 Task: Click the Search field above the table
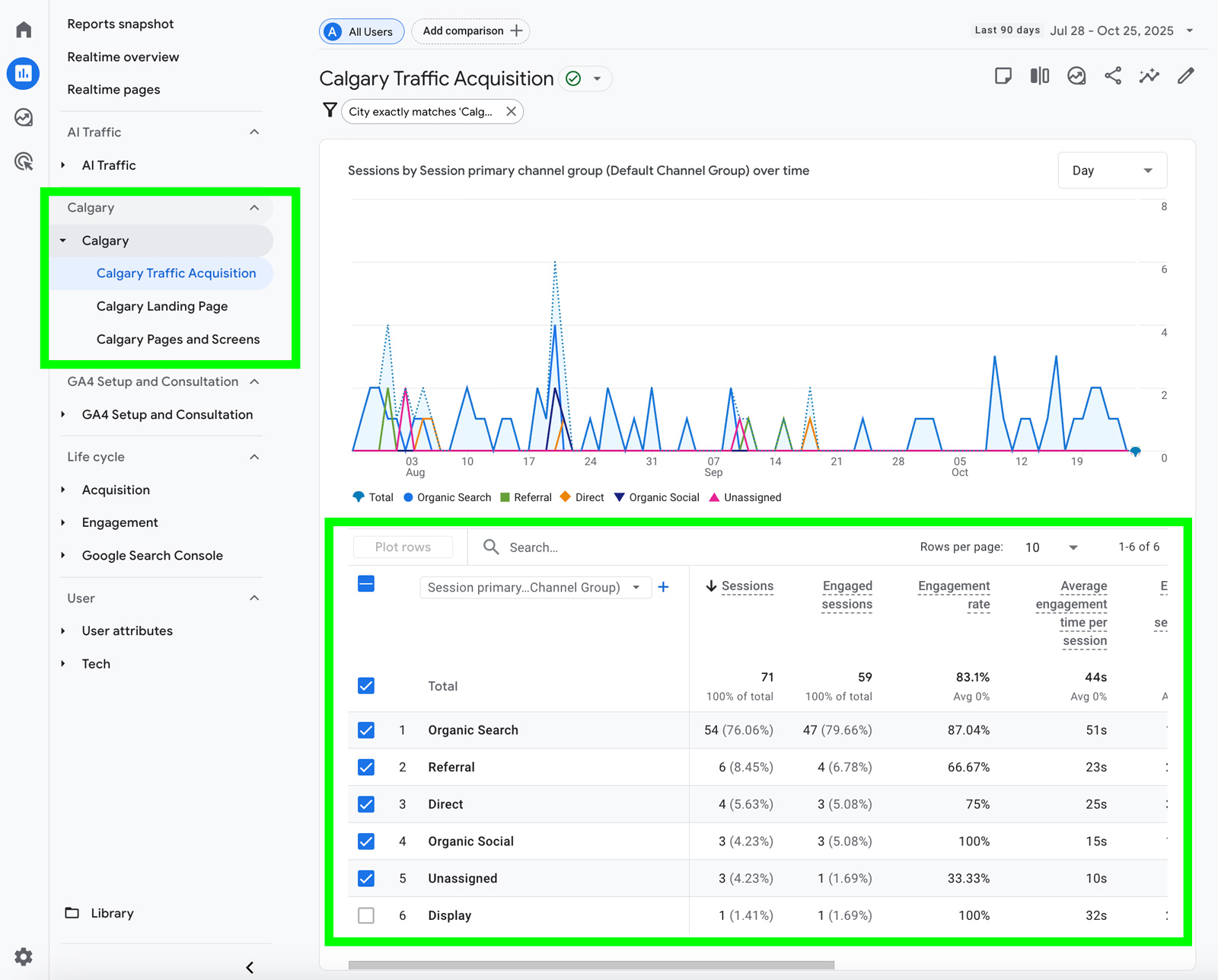point(548,547)
